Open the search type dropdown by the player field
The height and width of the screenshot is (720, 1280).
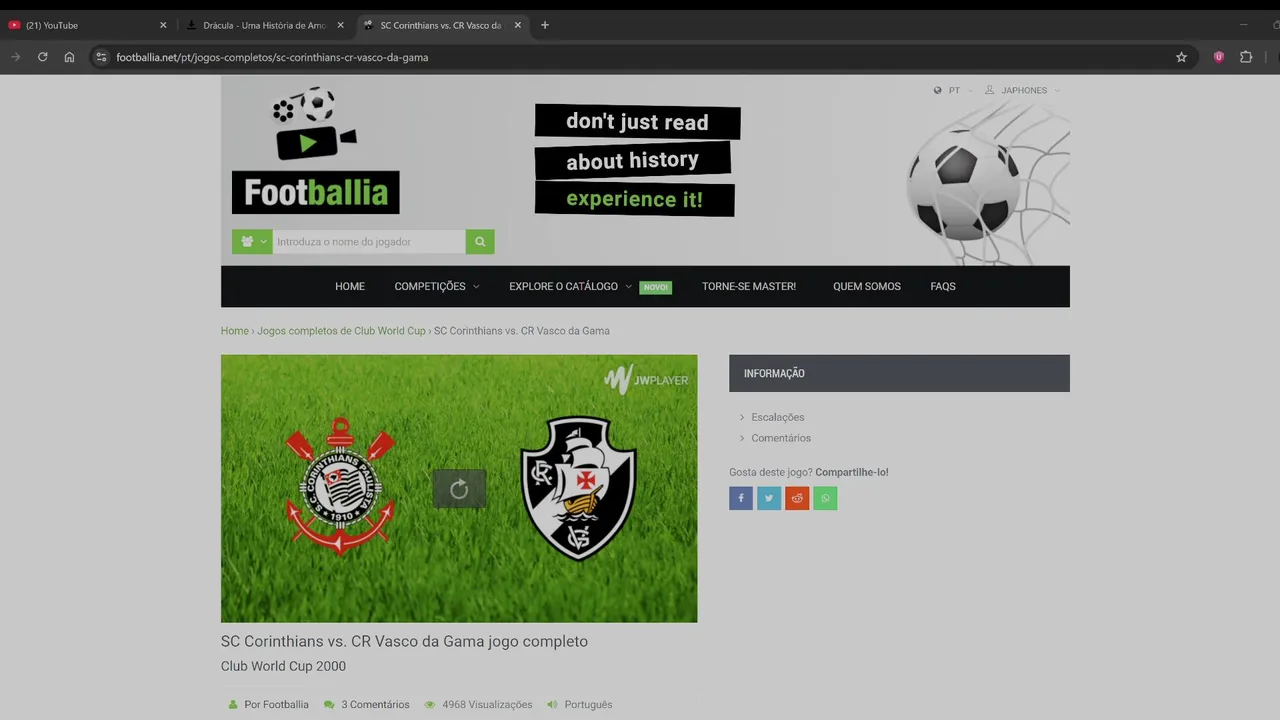252,241
